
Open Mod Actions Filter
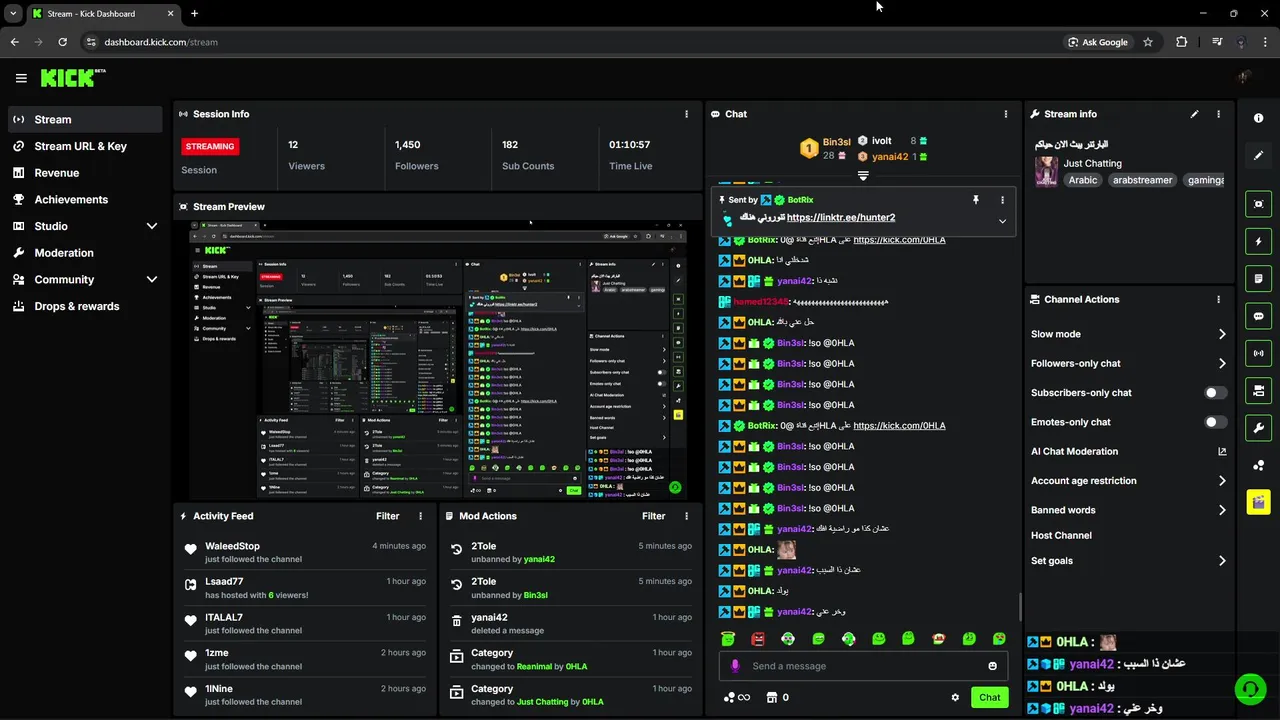click(654, 516)
